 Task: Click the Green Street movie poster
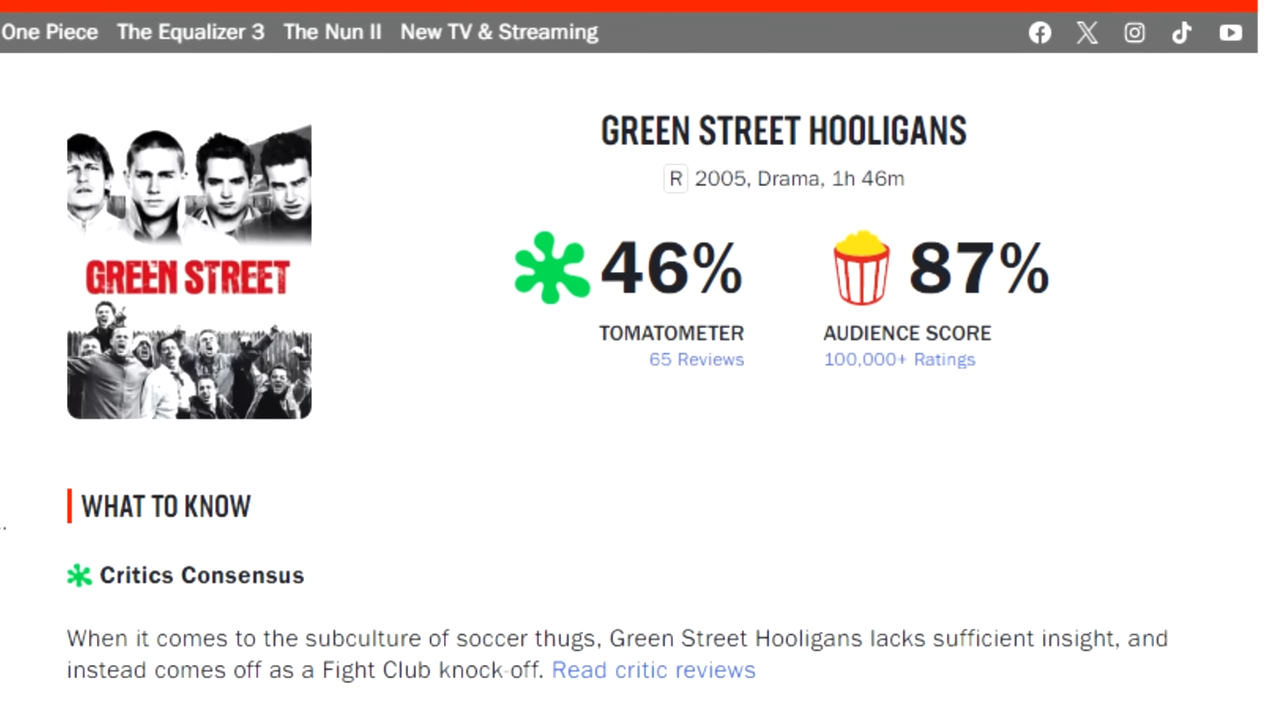(189, 272)
